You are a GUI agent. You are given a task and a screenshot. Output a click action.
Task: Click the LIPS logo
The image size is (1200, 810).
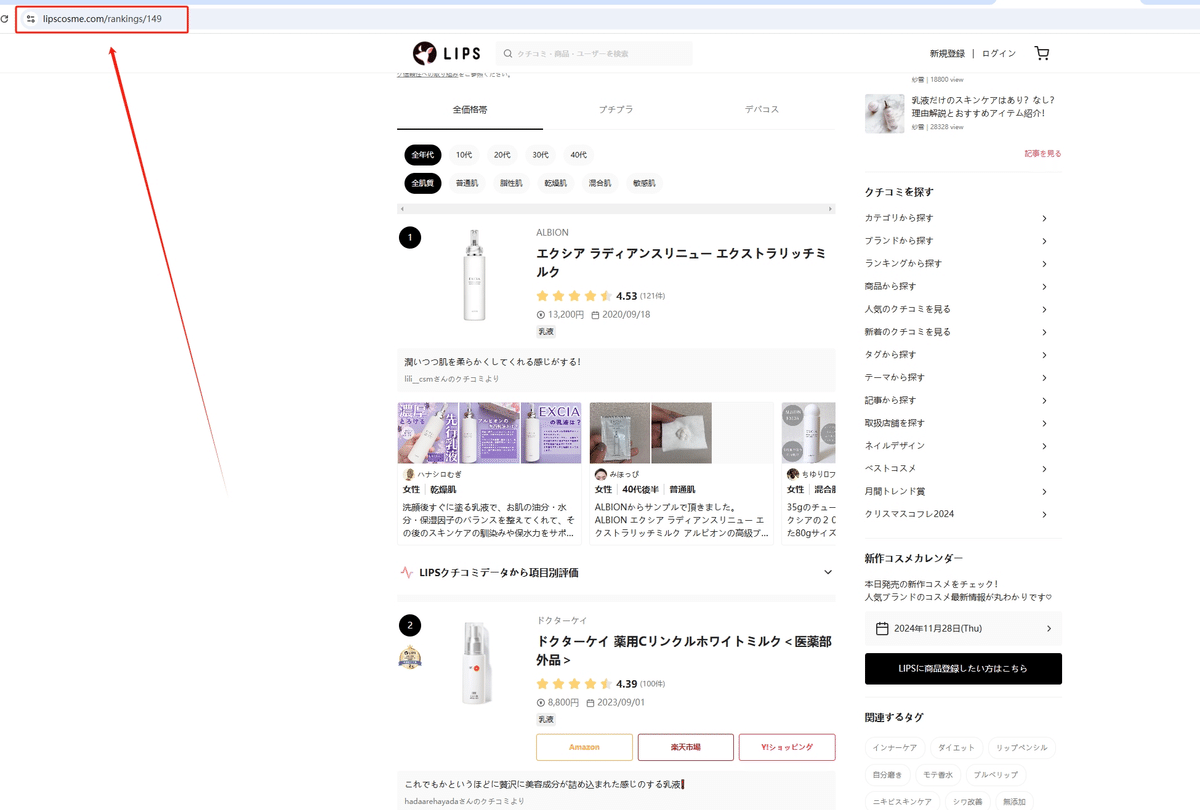[447, 53]
